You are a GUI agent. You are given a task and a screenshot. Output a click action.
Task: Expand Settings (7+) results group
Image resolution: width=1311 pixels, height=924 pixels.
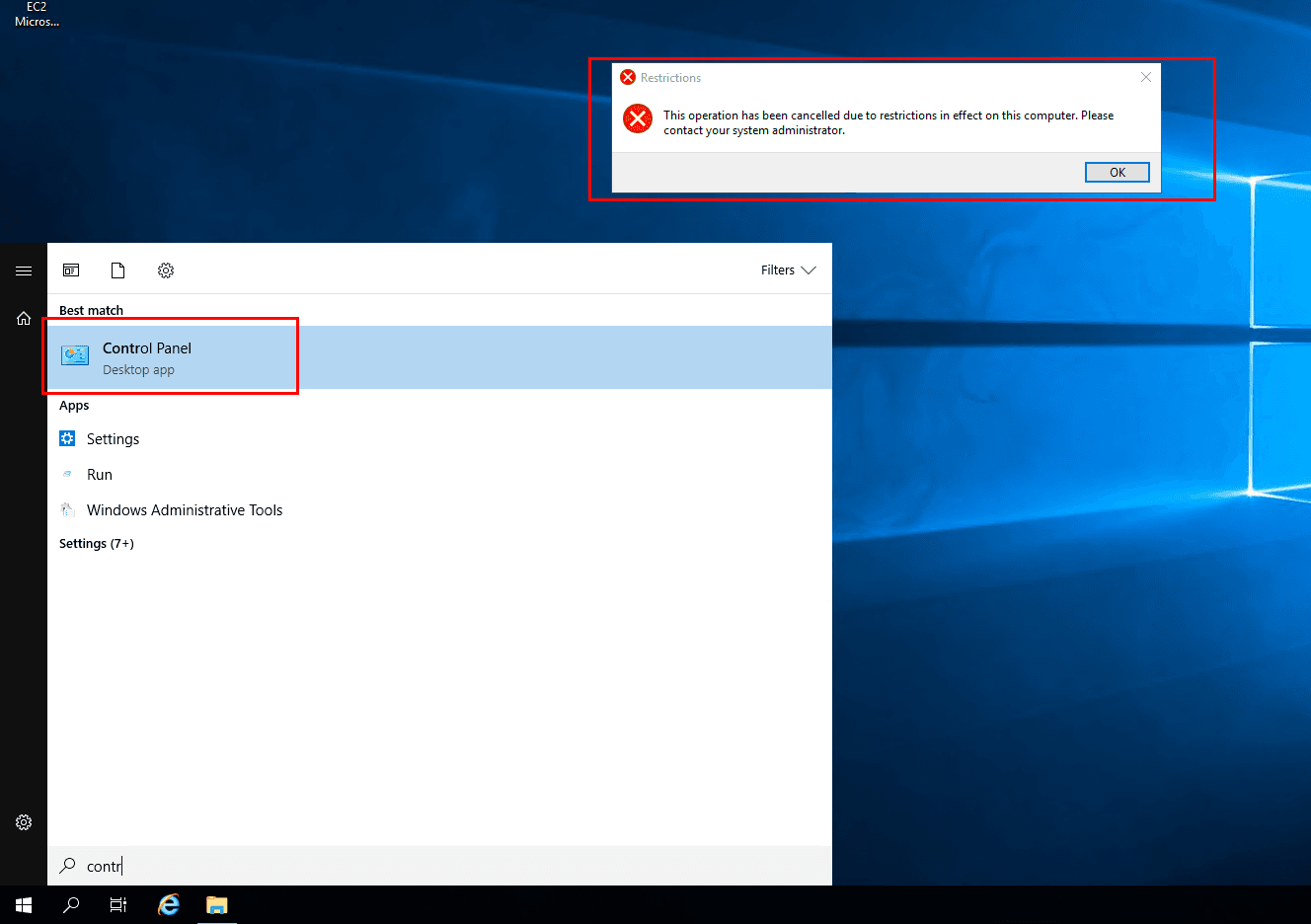click(x=97, y=544)
